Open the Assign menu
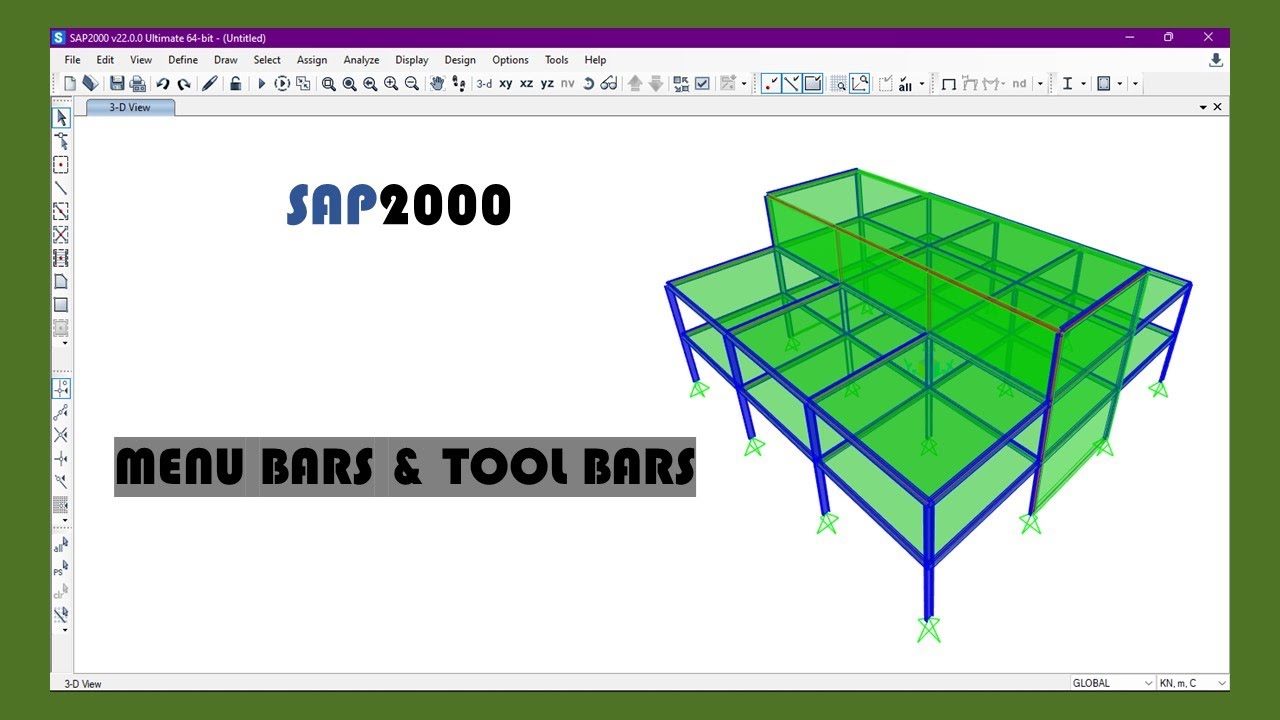The image size is (1280, 720). pos(312,60)
